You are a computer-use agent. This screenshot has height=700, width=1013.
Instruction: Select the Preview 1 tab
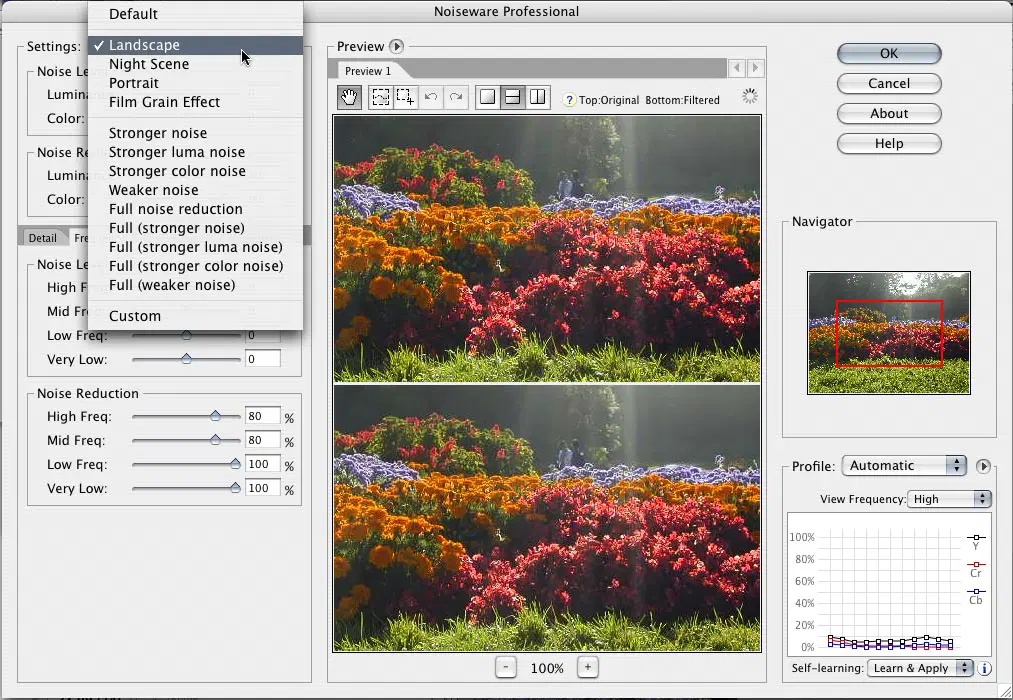[x=368, y=71]
